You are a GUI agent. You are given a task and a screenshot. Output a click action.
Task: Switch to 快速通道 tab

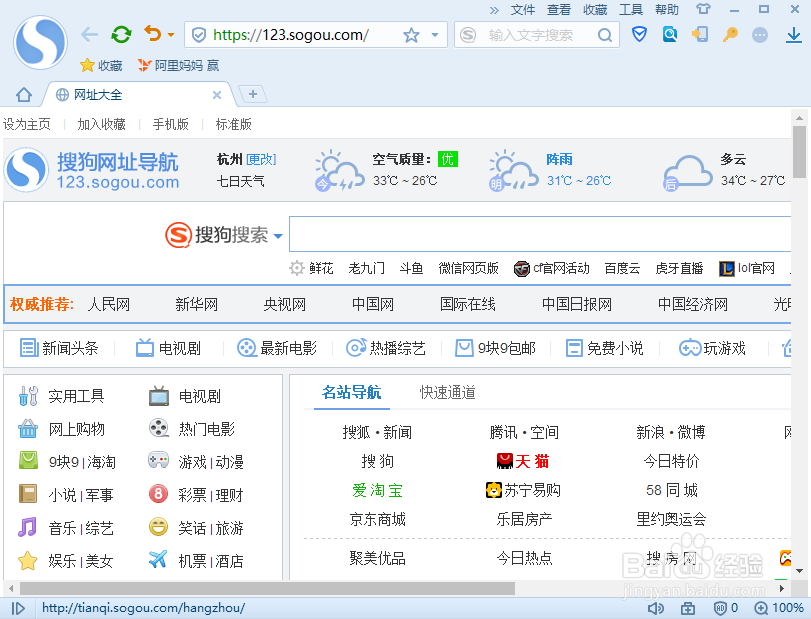click(x=447, y=392)
